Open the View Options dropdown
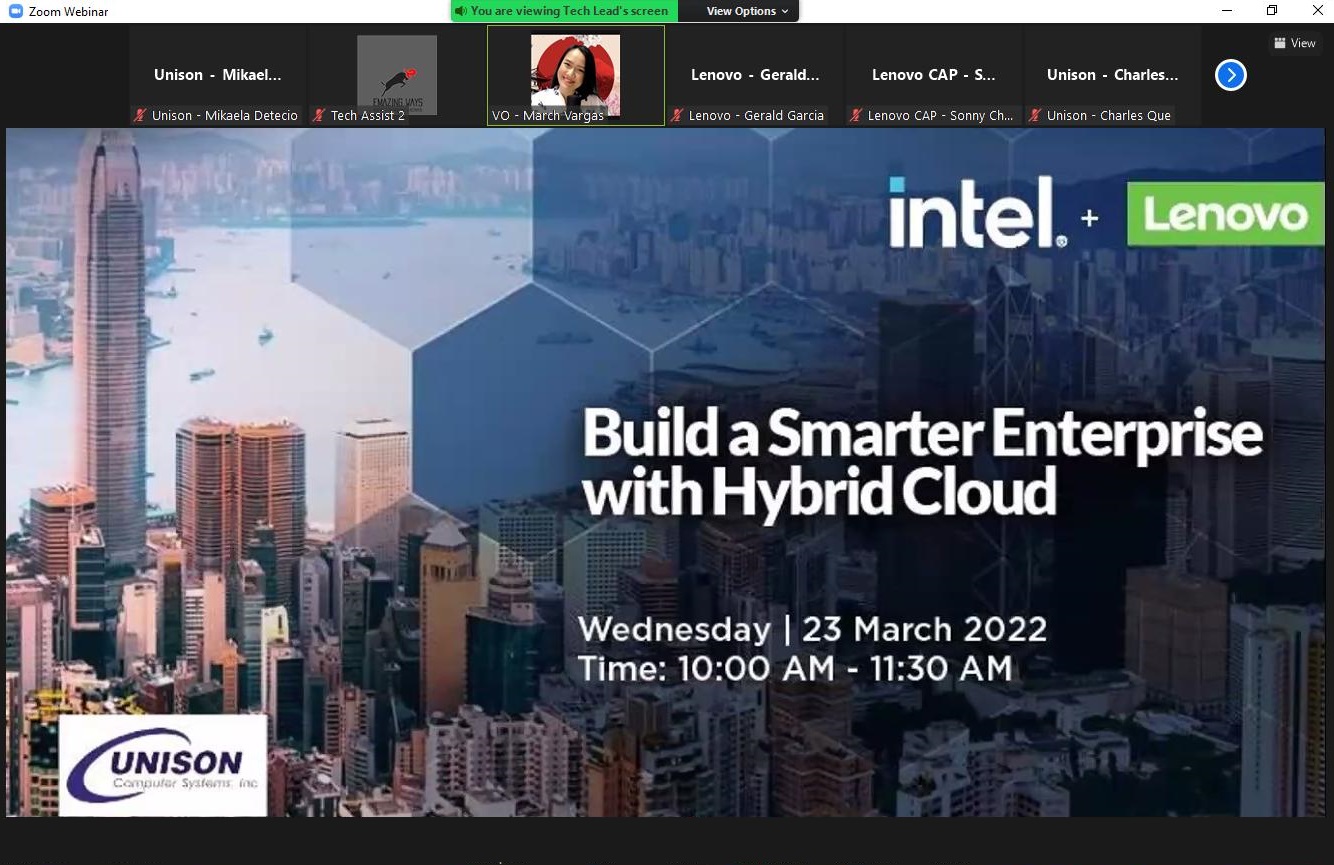This screenshot has height=865, width=1334. [747, 11]
